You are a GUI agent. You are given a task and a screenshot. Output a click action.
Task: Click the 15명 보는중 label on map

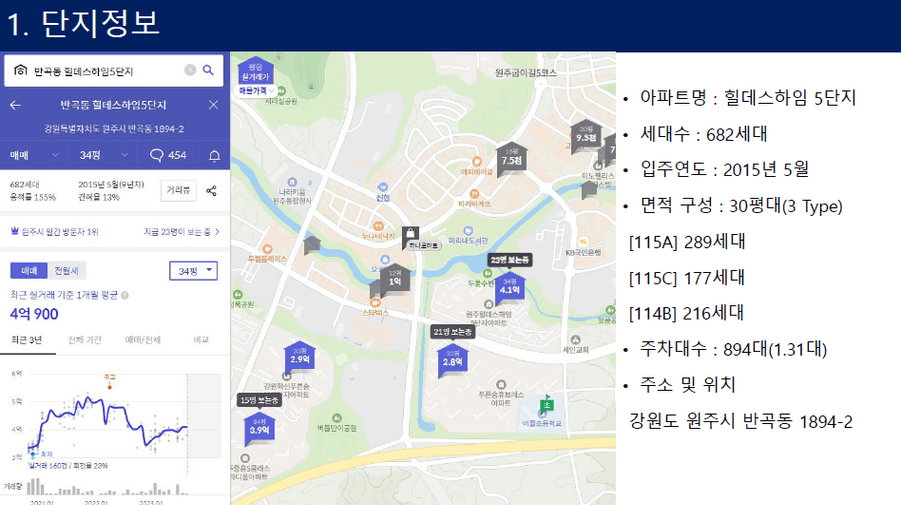tap(259, 400)
